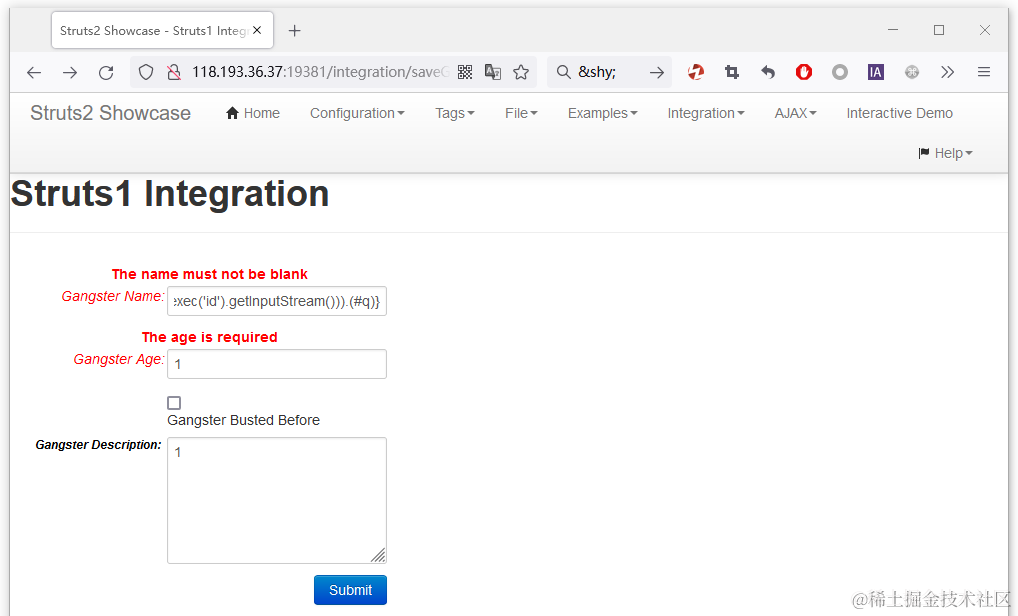Open the QR code icon in address bar
This screenshot has height=616, width=1018.
coord(465,72)
